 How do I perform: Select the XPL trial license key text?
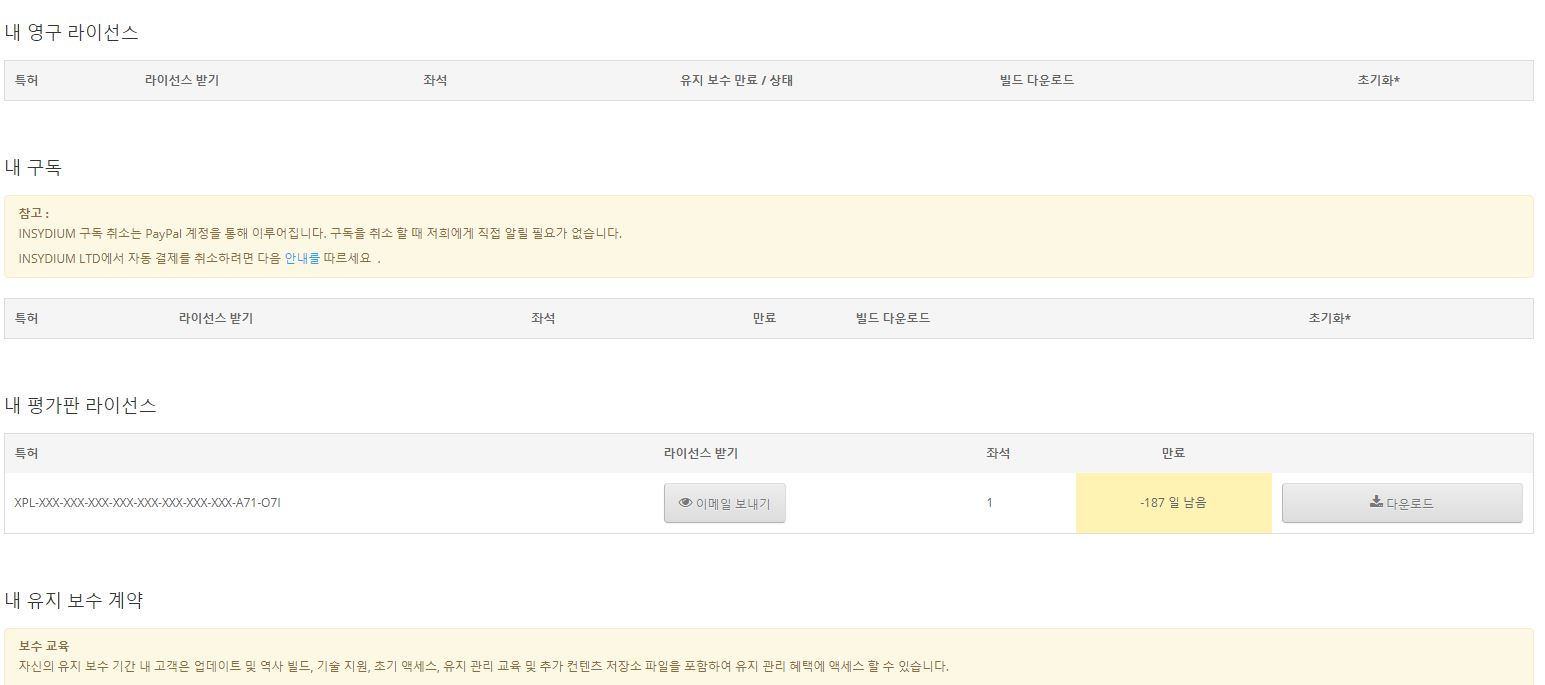pos(148,503)
